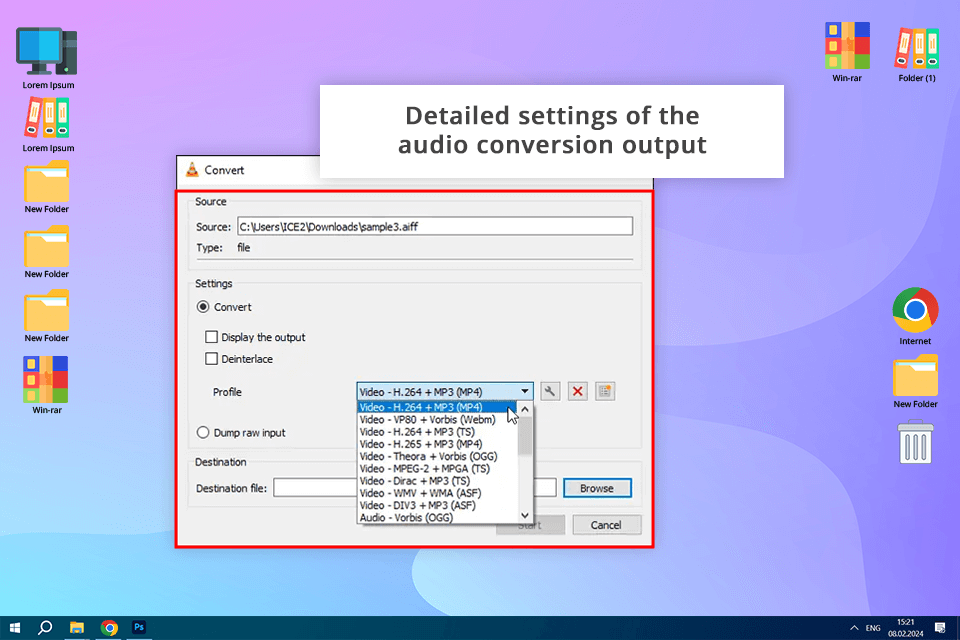This screenshot has height=640, width=960.
Task: Collapse the Profile dropdown box
Action: 445,391
